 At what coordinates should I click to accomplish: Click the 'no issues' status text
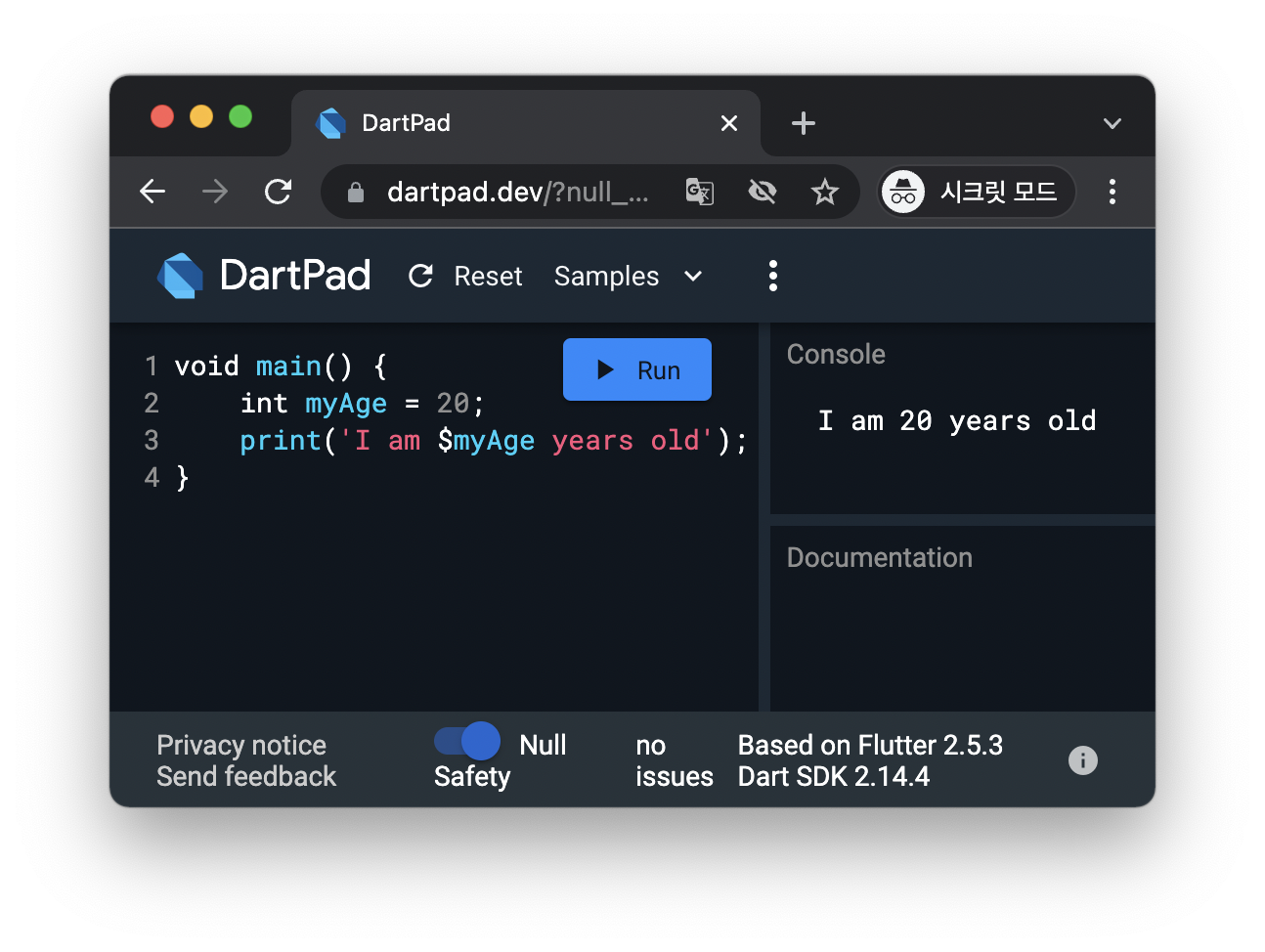click(x=675, y=760)
